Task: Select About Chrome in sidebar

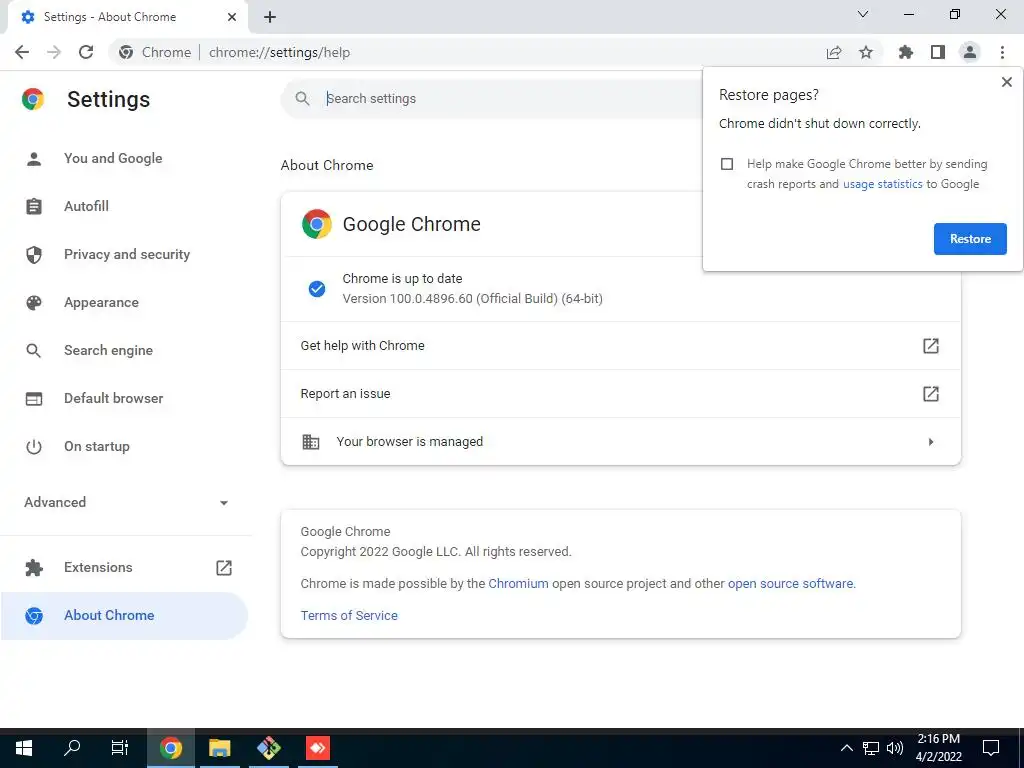Action: 124,616
